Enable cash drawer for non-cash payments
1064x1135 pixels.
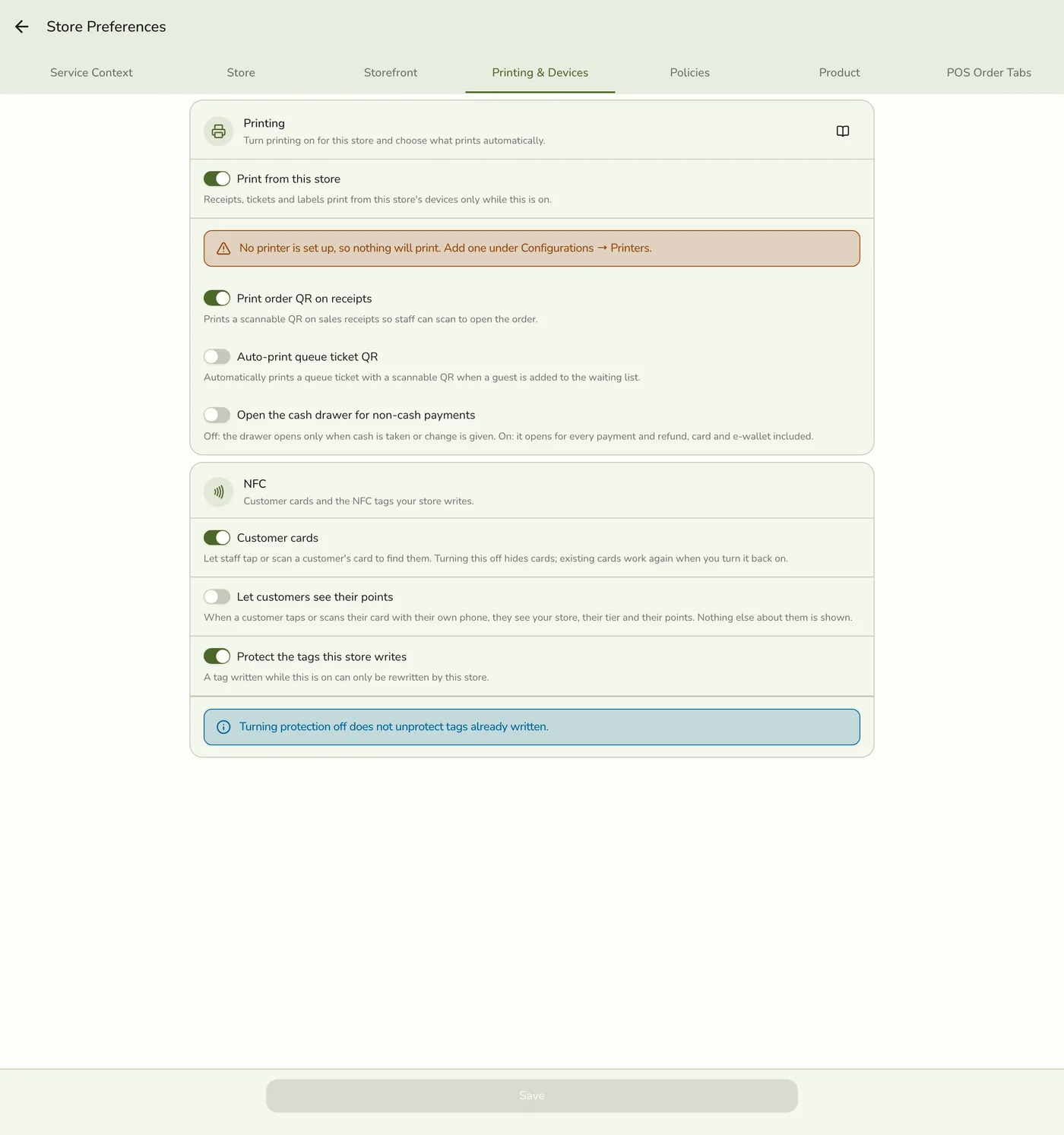point(217,415)
